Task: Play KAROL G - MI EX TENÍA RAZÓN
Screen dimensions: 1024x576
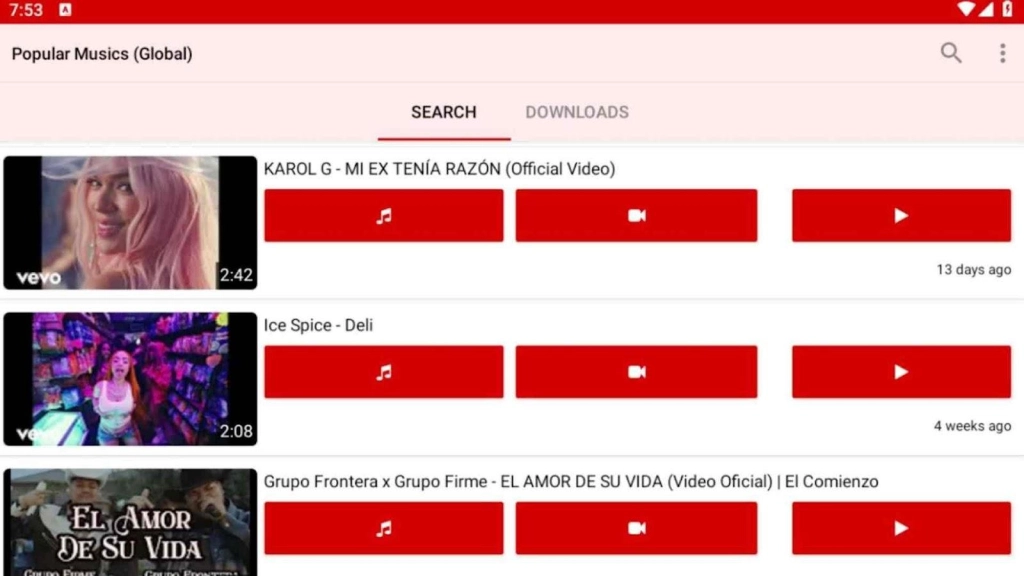Action: (901, 216)
